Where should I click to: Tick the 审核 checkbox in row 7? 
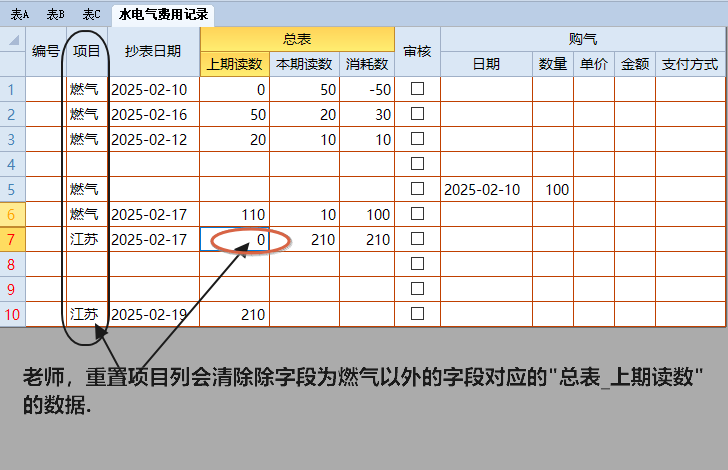pos(417,239)
